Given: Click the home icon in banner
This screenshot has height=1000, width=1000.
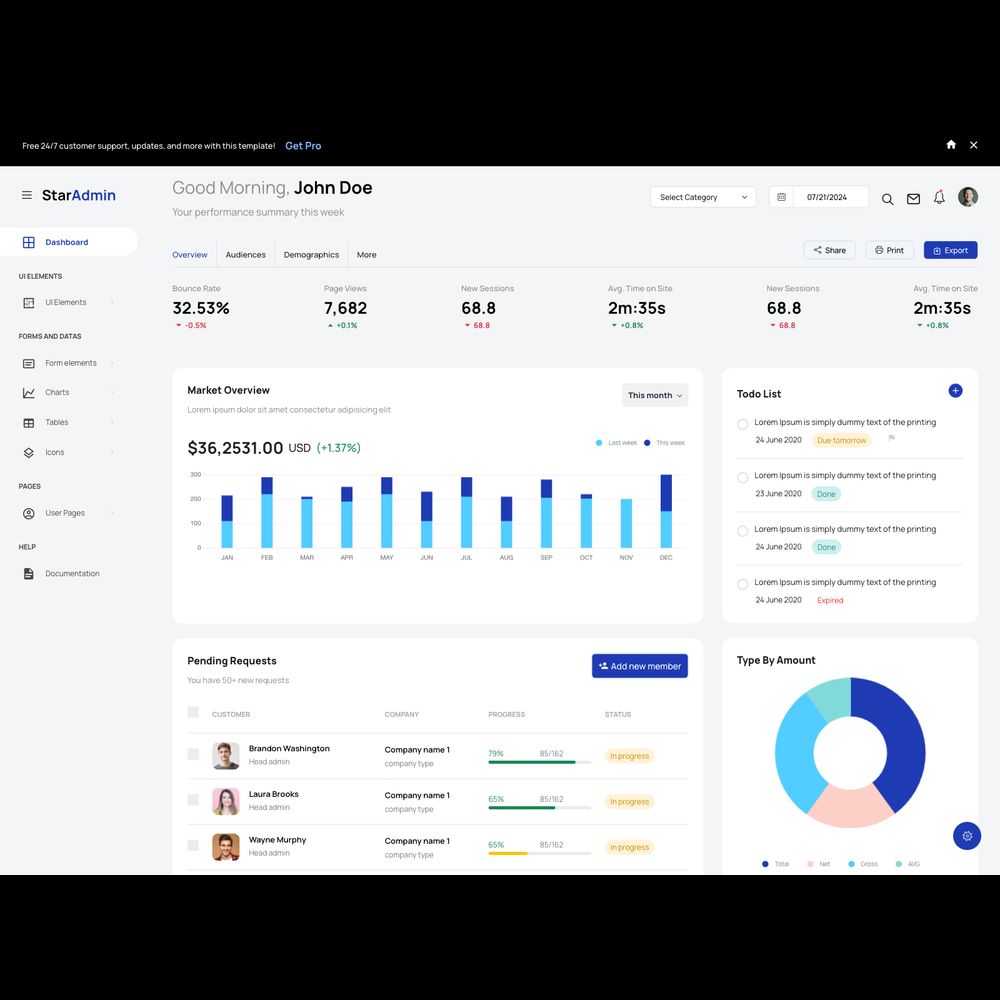Looking at the screenshot, I should 951,145.
